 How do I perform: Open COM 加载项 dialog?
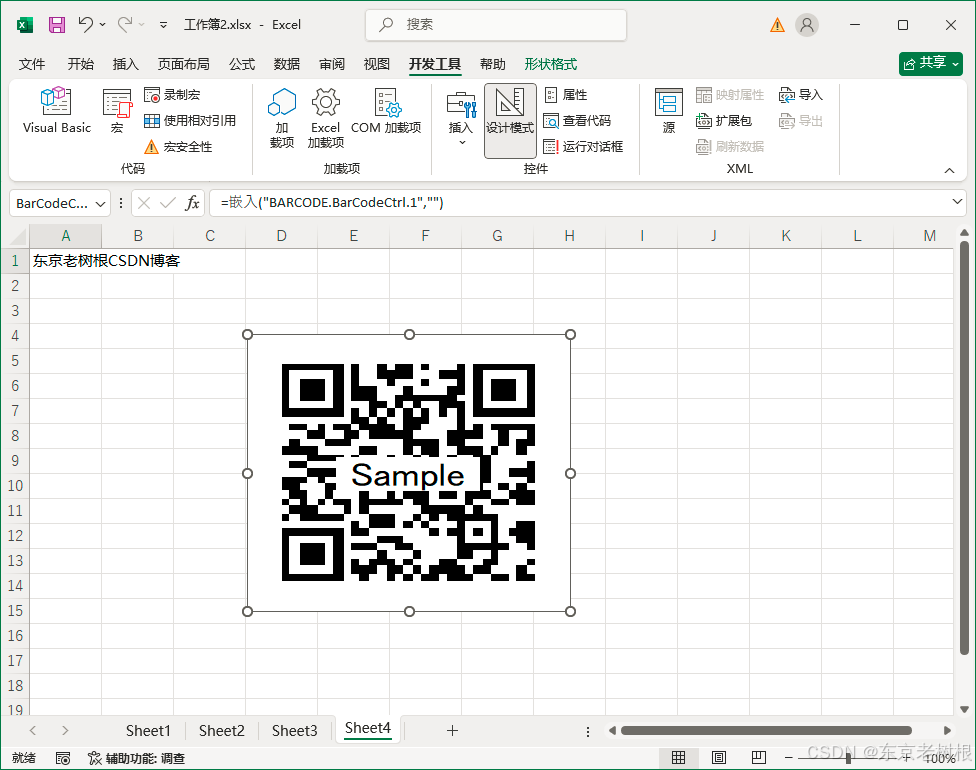(386, 111)
